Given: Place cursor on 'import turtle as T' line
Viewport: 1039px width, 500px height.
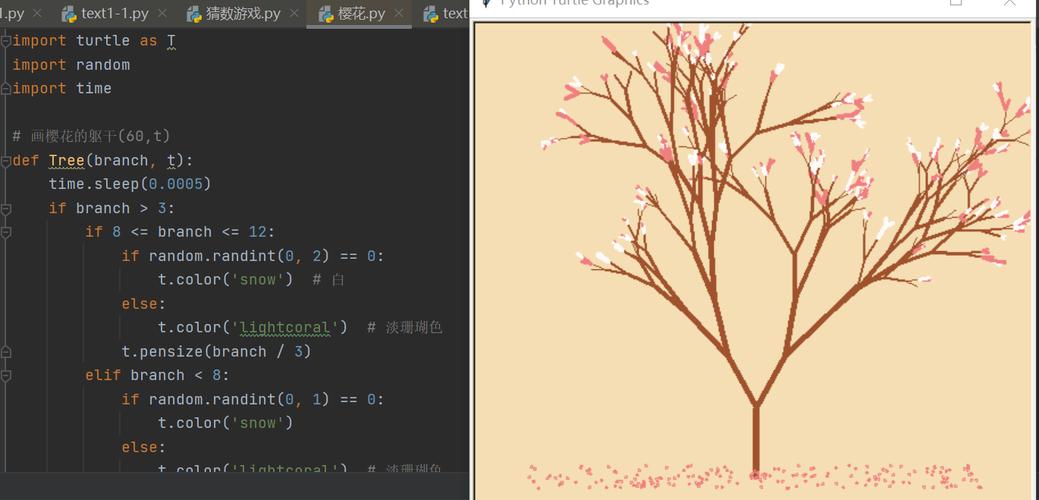Looking at the screenshot, I should point(93,41).
